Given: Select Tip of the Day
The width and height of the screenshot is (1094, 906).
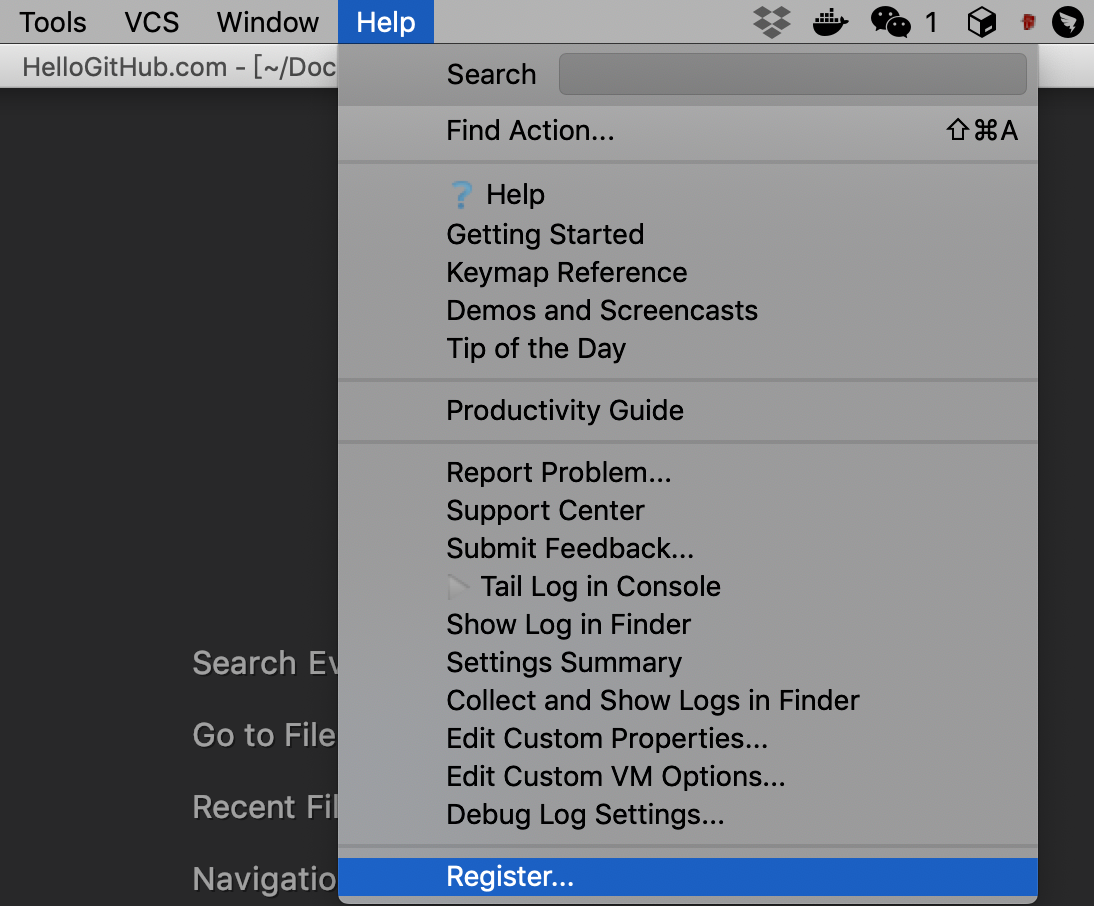Looking at the screenshot, I should (536, 349).
